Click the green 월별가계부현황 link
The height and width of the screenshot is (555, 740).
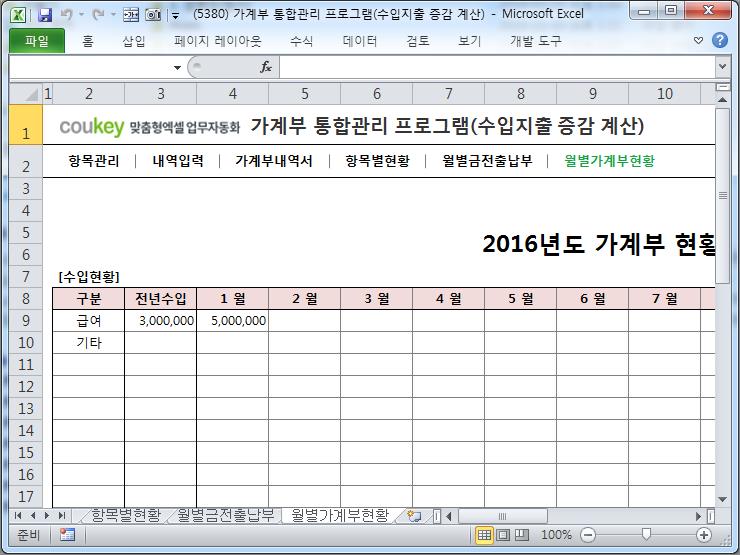coord(610,161)
